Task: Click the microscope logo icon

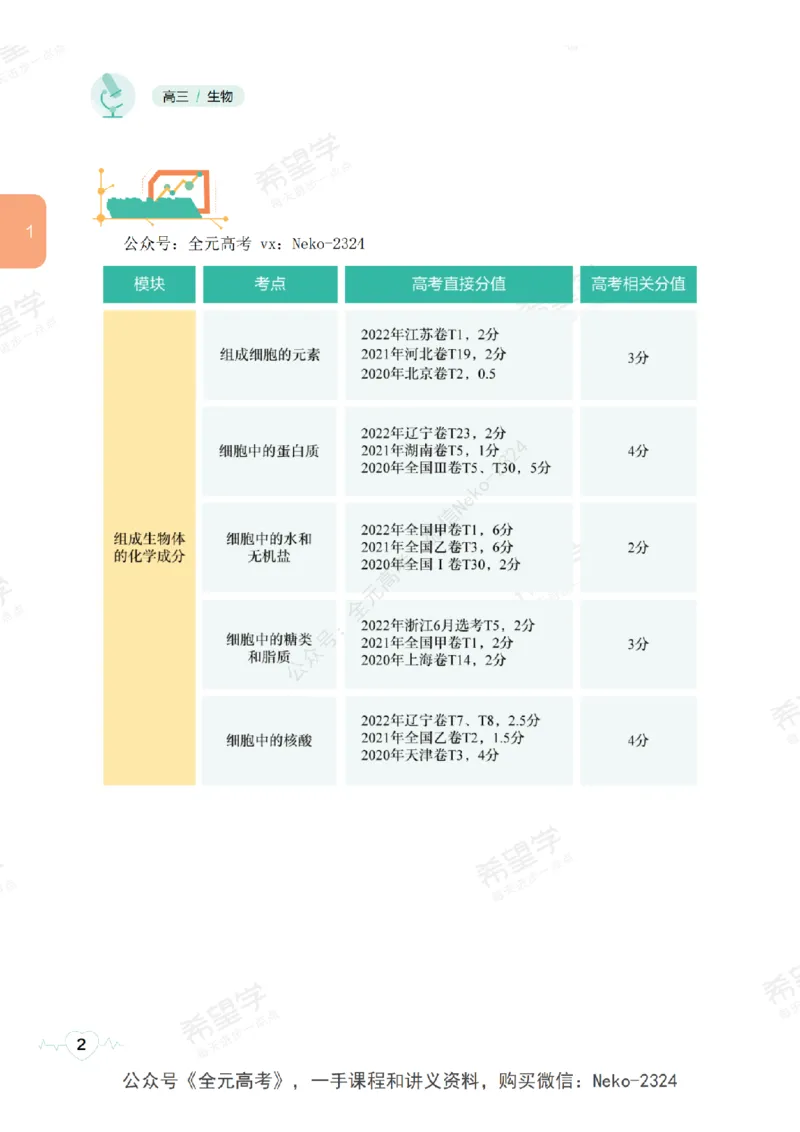Action: 113,95
